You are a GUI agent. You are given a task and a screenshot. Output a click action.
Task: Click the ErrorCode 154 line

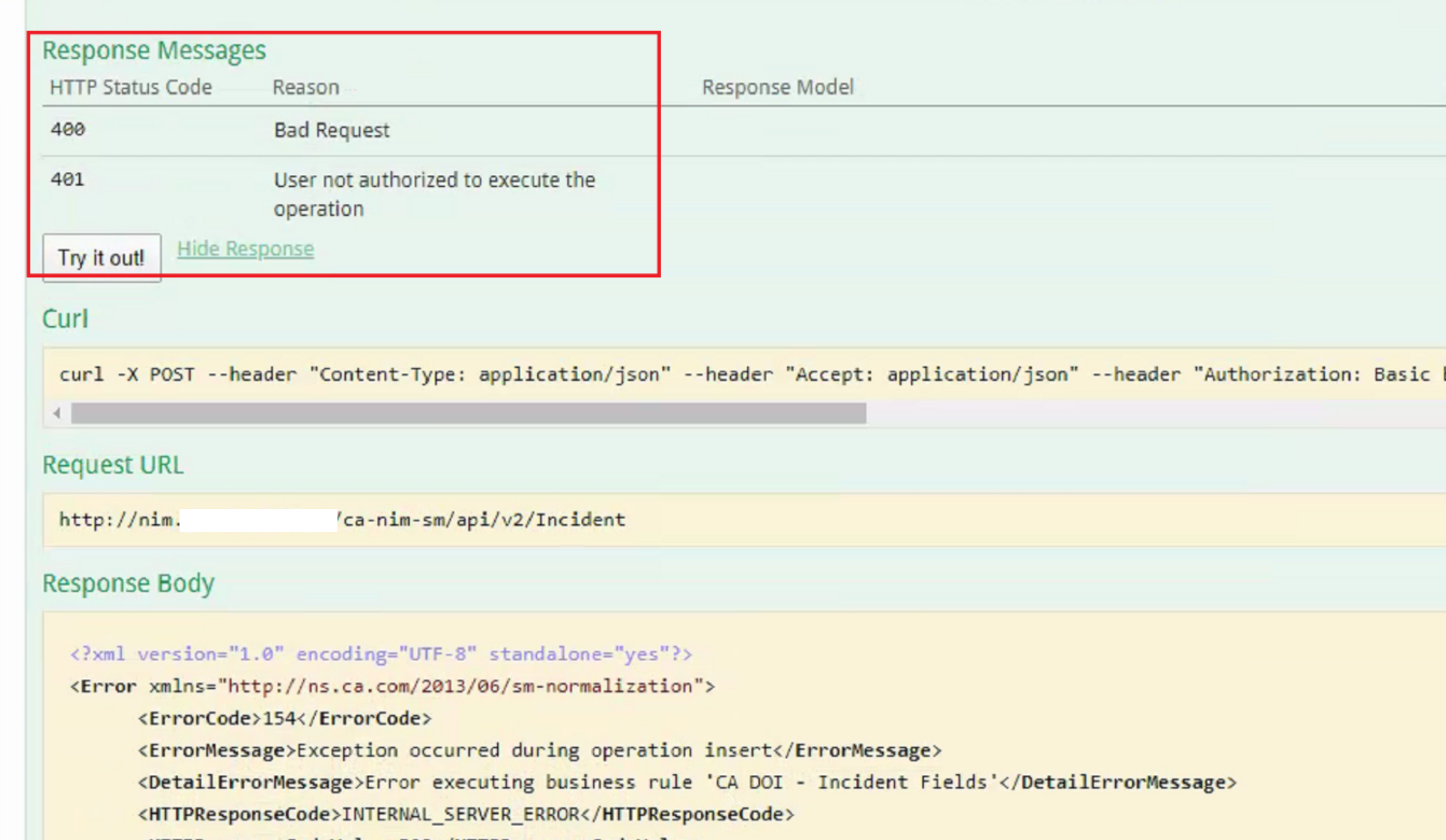click(x=285, y=718)
